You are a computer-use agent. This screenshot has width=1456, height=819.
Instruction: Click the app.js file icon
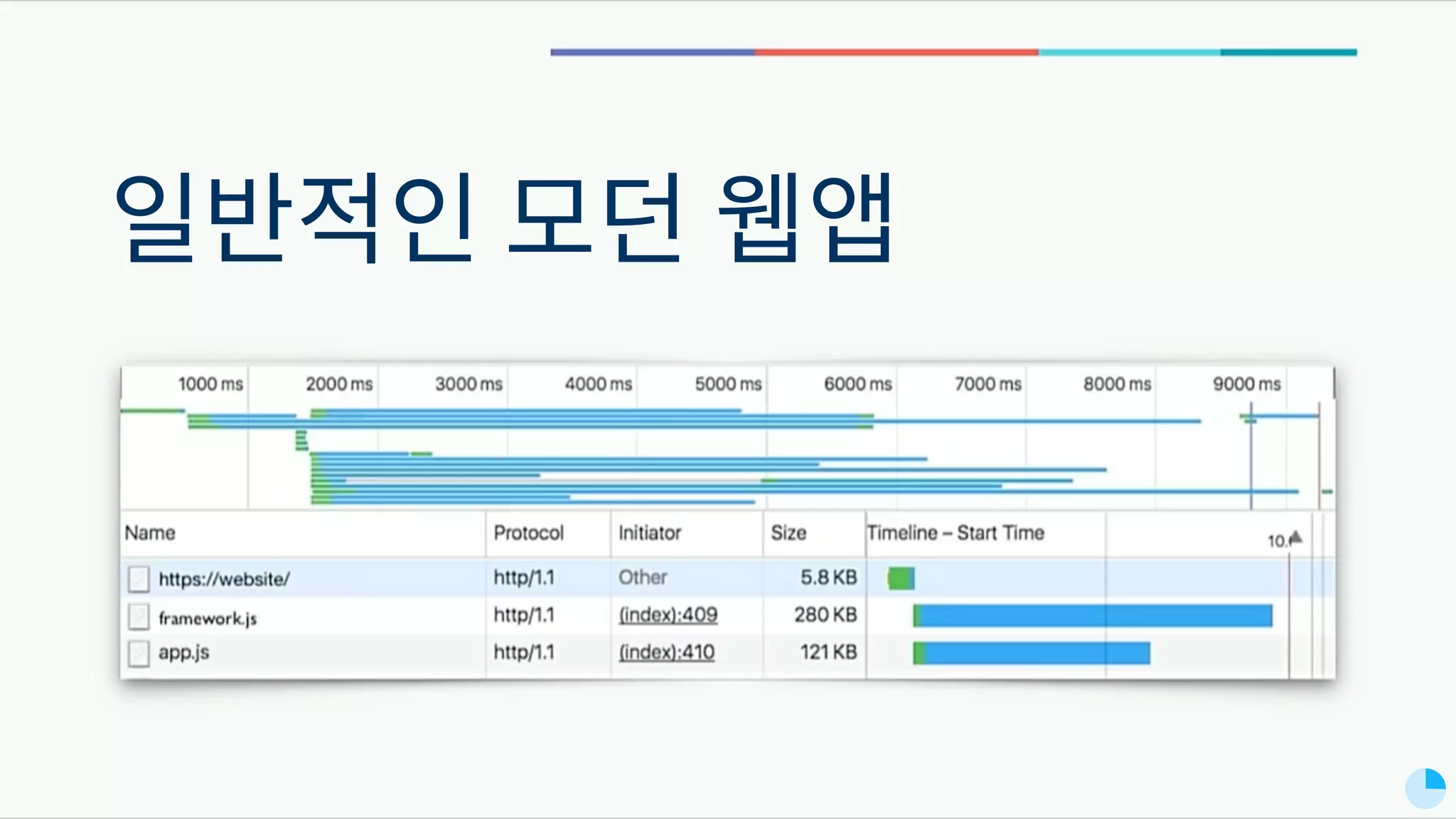click(139, 653)
